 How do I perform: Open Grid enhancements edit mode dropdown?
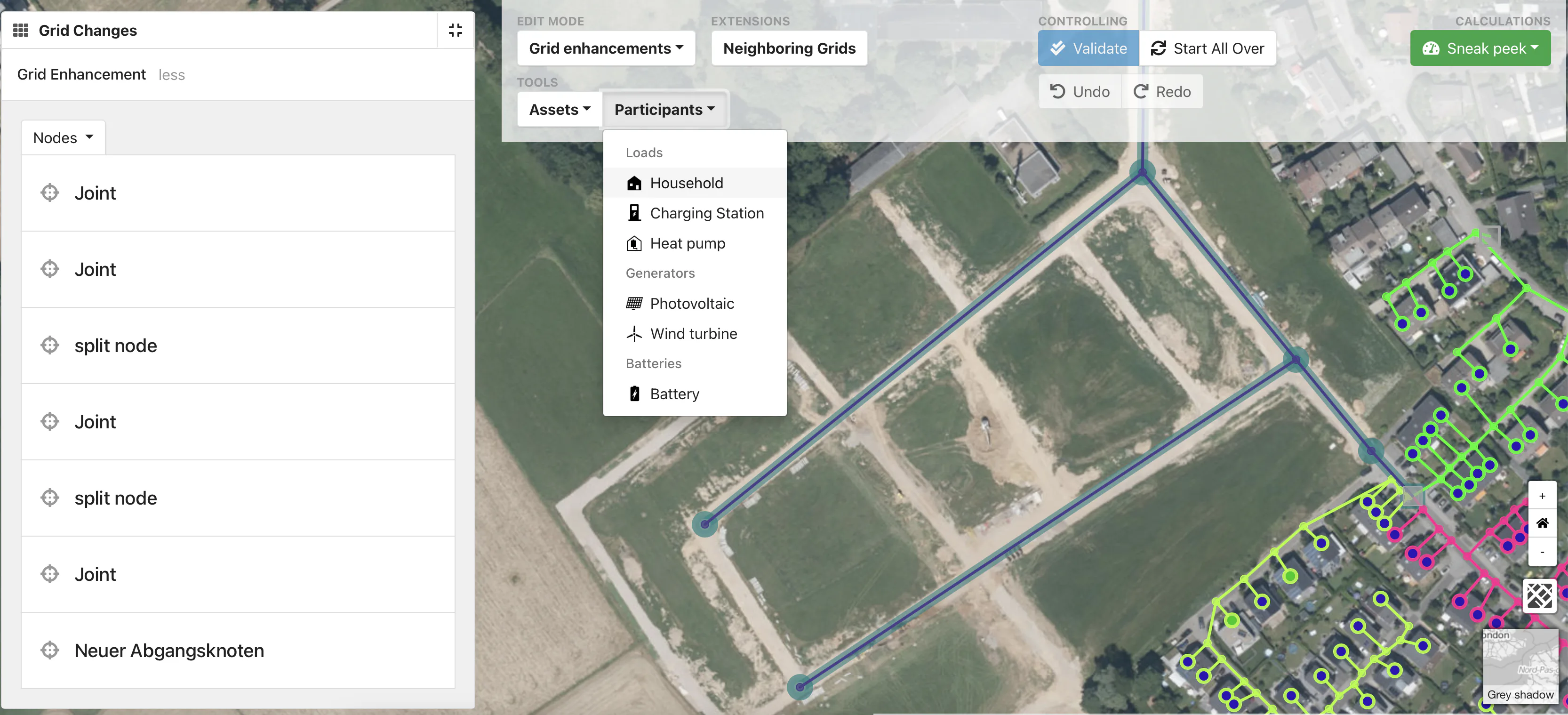coord(606,48)
